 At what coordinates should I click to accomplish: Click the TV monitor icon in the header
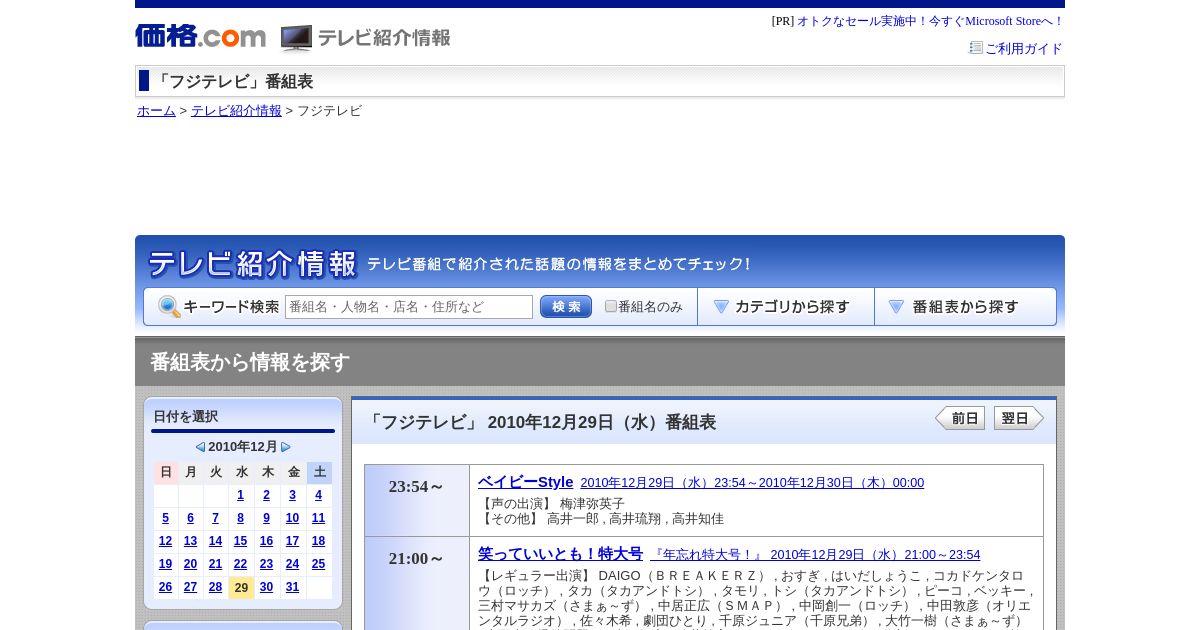point(296,38)
